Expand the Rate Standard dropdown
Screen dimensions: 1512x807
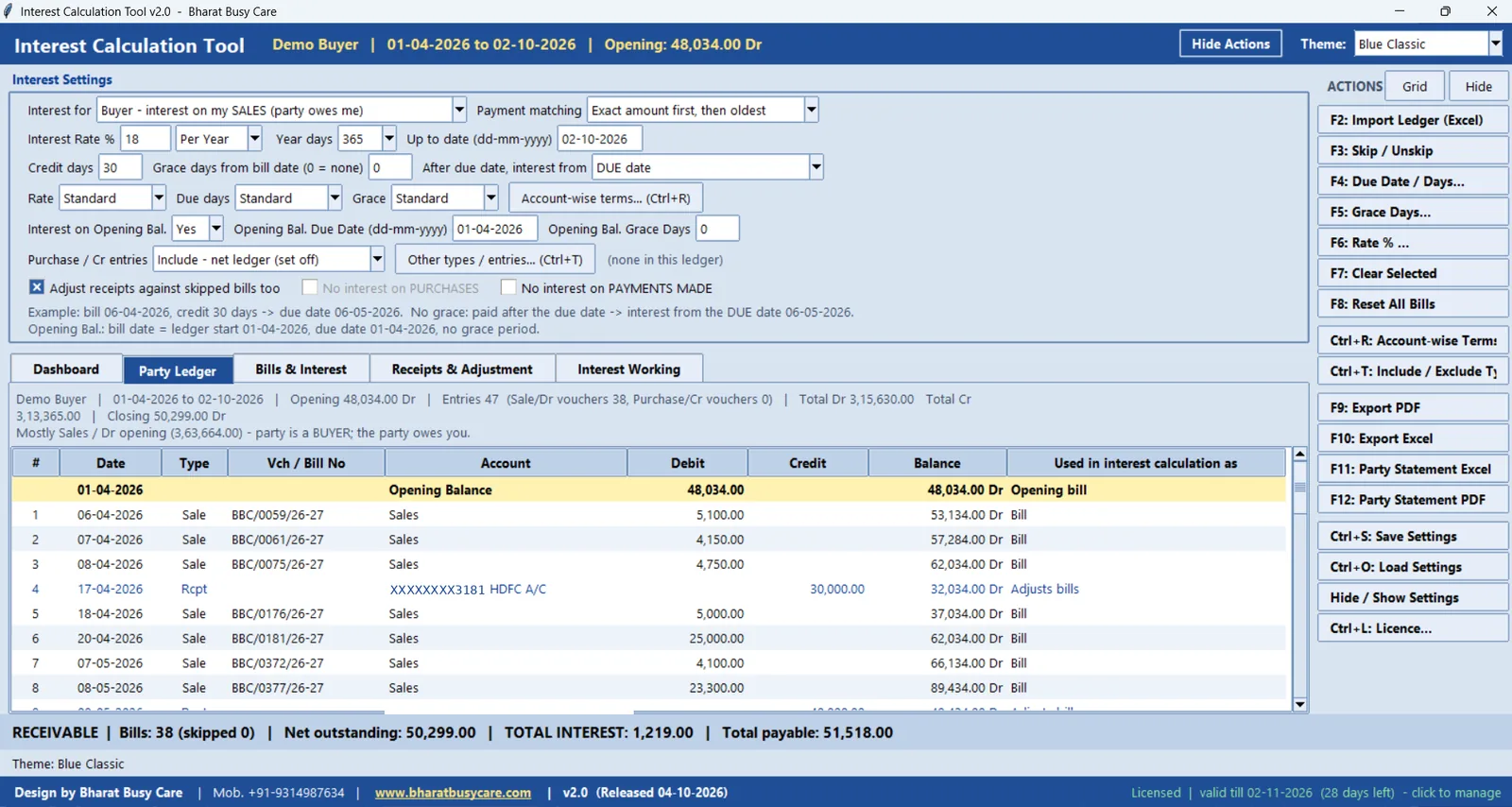click(x=158, y=197)
